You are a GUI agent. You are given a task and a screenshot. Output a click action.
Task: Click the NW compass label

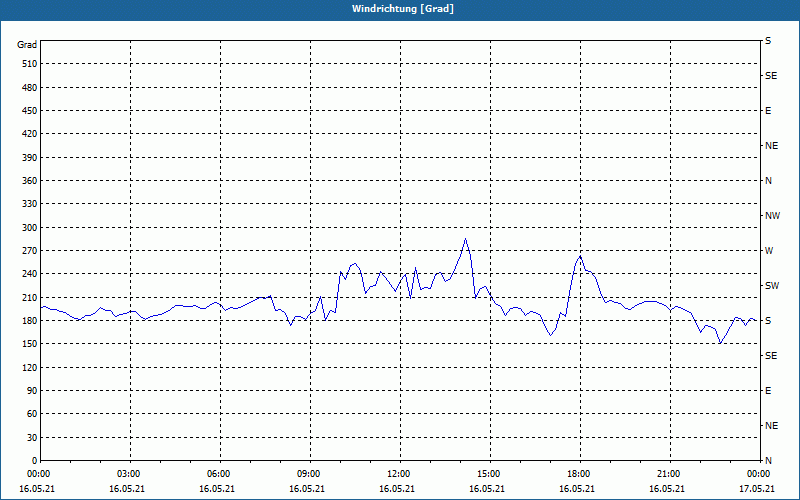(x=772, y=216)
